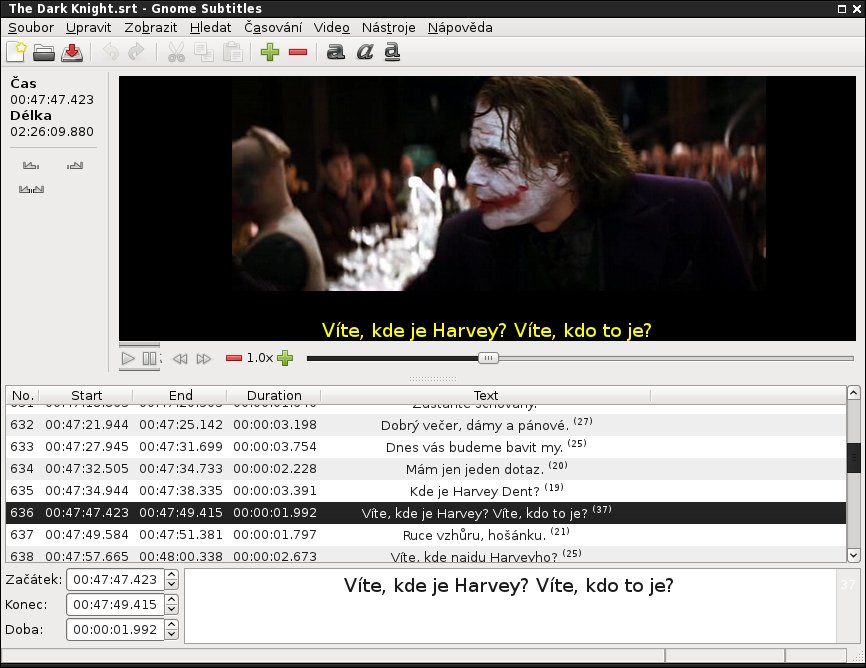
Task: Apply bold formatting to subtitle
Action: (x=336, y=52)
